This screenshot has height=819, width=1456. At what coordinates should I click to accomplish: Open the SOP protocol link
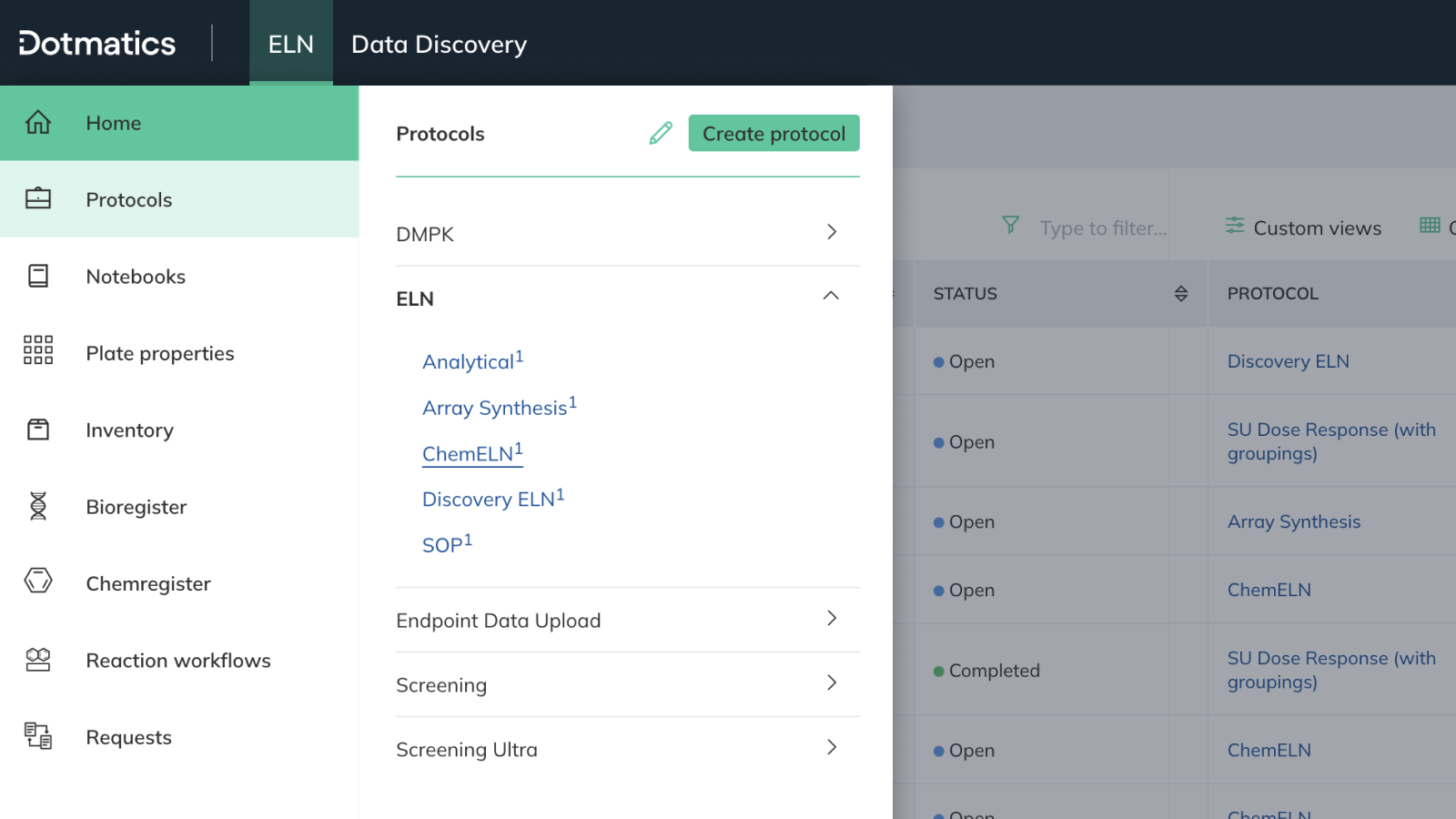click(447, 543)
